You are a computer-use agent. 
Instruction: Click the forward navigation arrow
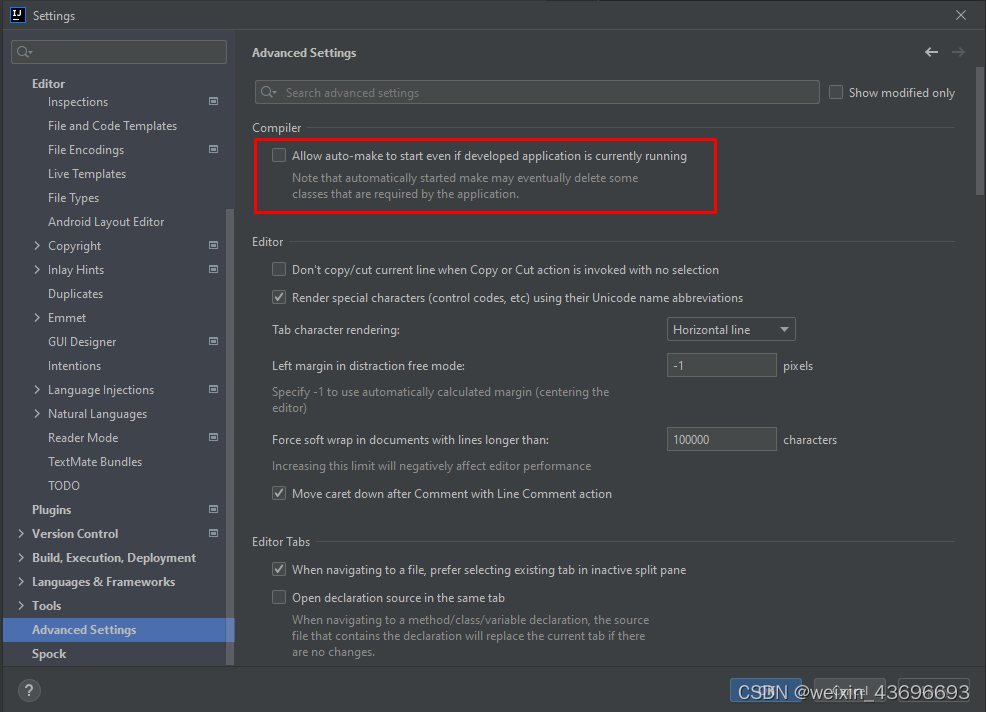tap(958, 52)
